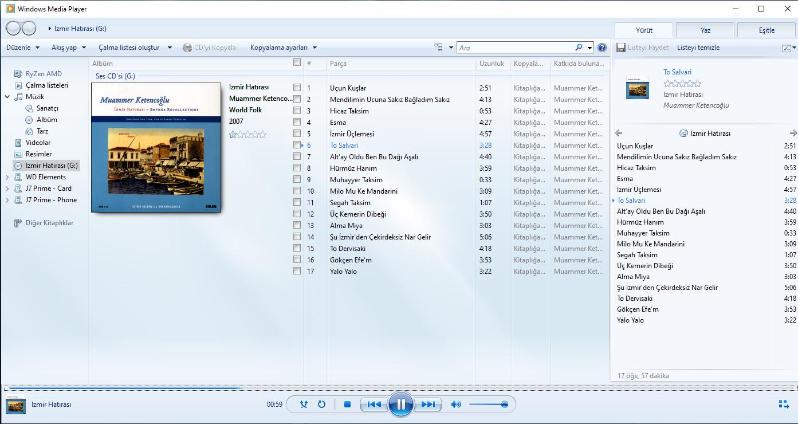Image resolution: width=798 pixels, height=424 pixels.
Task: Open the Eşitle tab
Action: click(x=766, y=30)
